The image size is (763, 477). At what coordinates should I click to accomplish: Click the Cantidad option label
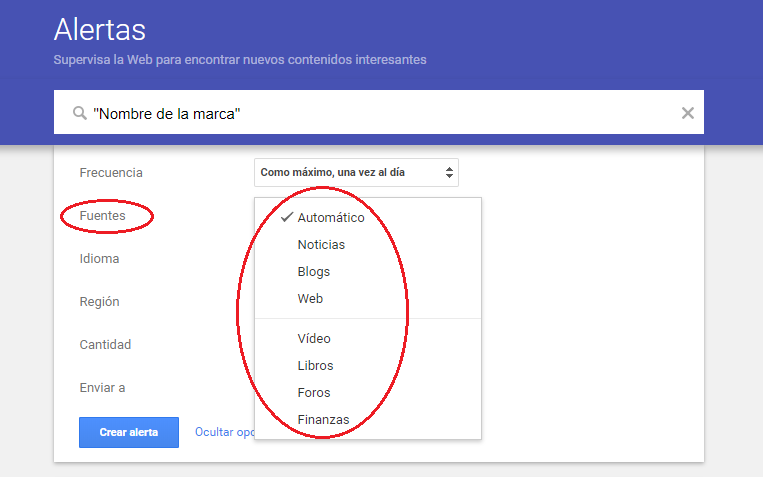105,345
